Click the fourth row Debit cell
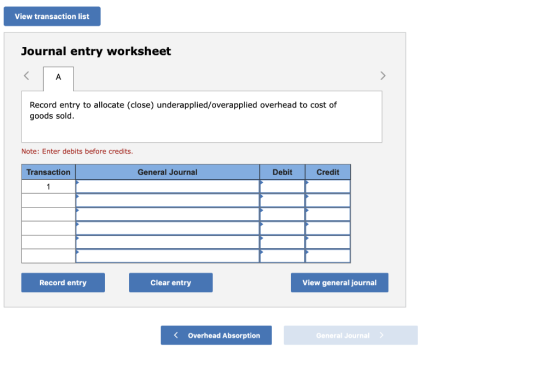560x377 pixels. [282, 228]
